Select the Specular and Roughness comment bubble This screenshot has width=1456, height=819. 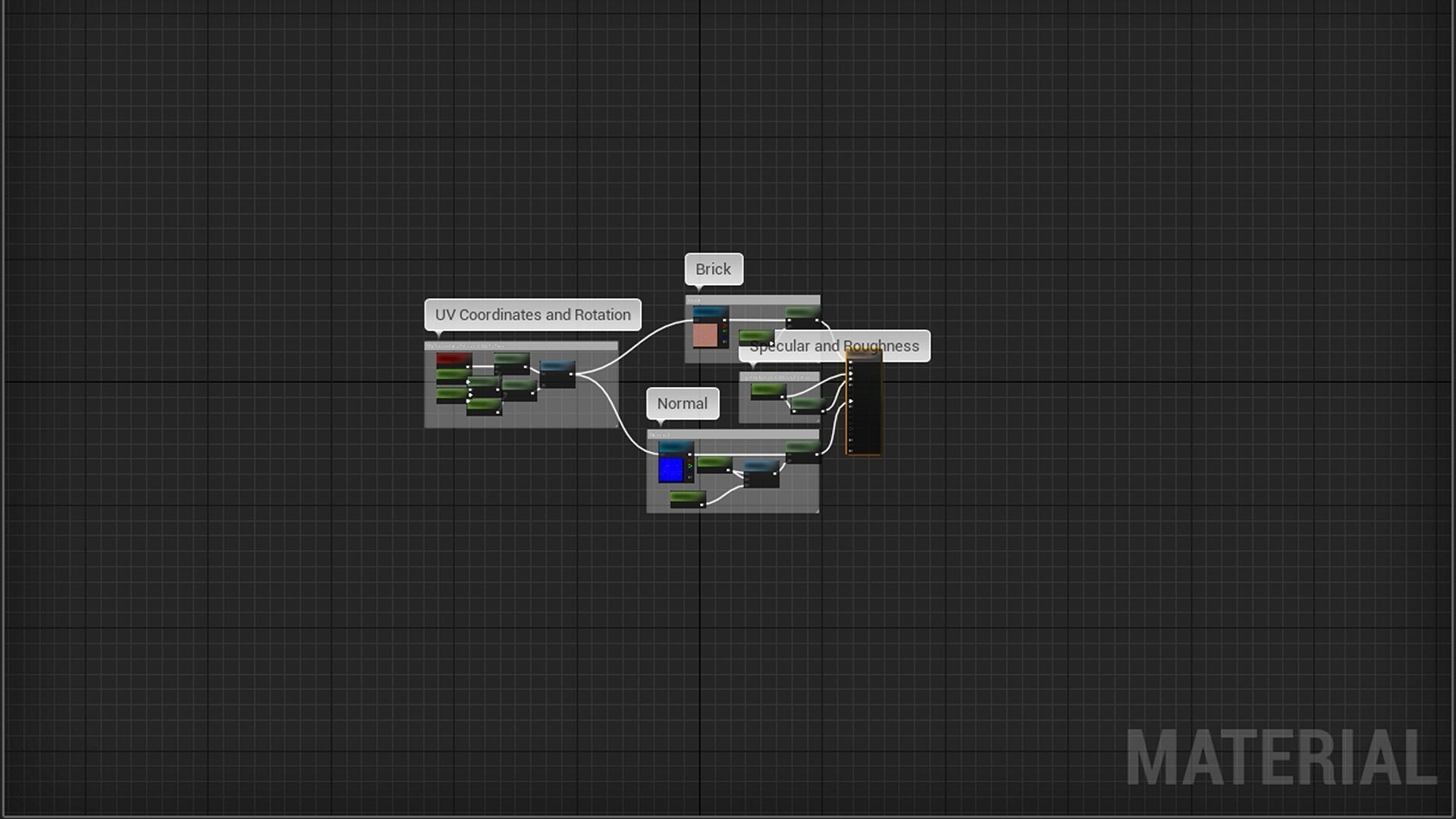click(x=834, y=346)
